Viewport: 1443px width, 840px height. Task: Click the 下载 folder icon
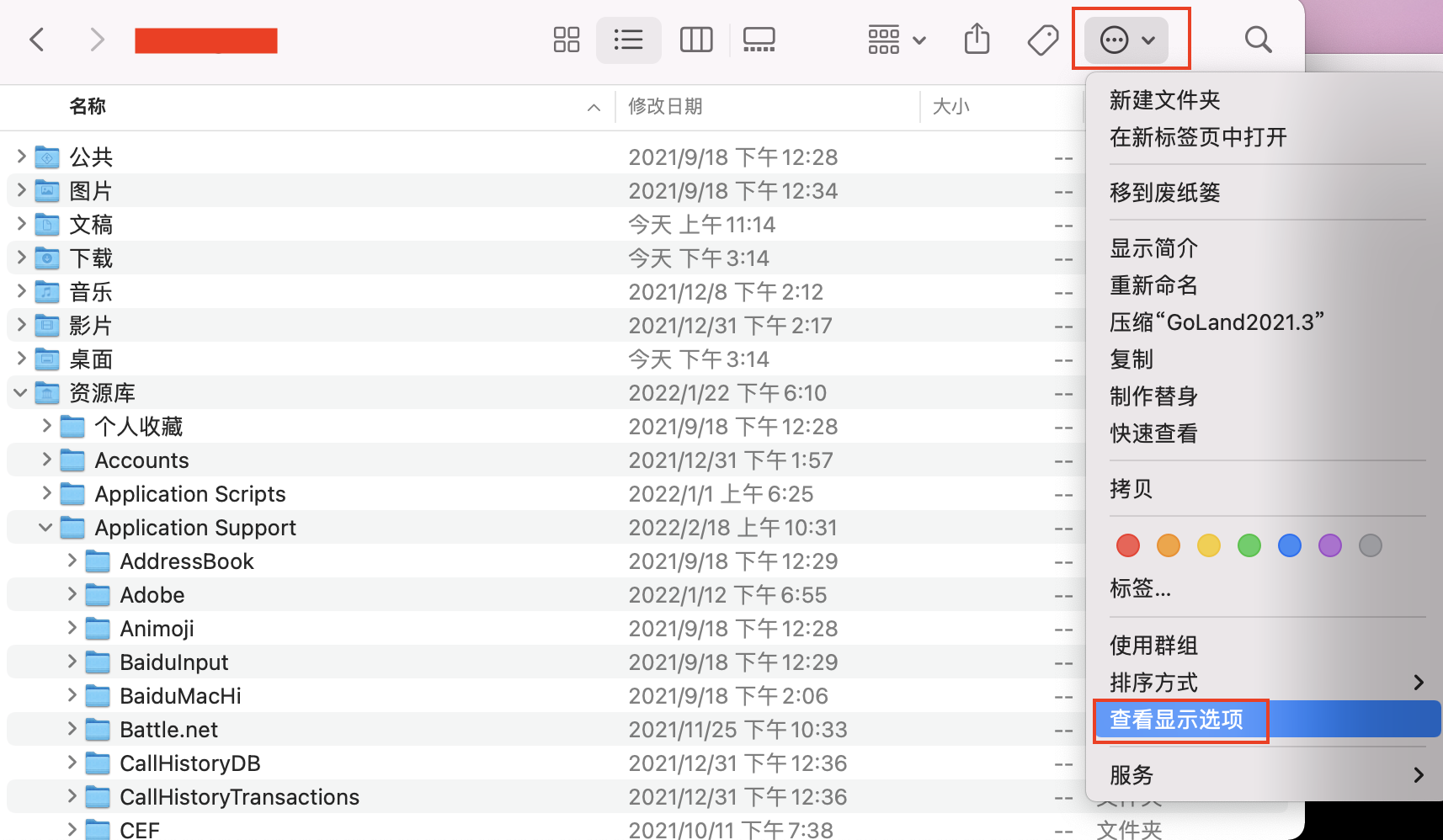click(x=47, y=258)
